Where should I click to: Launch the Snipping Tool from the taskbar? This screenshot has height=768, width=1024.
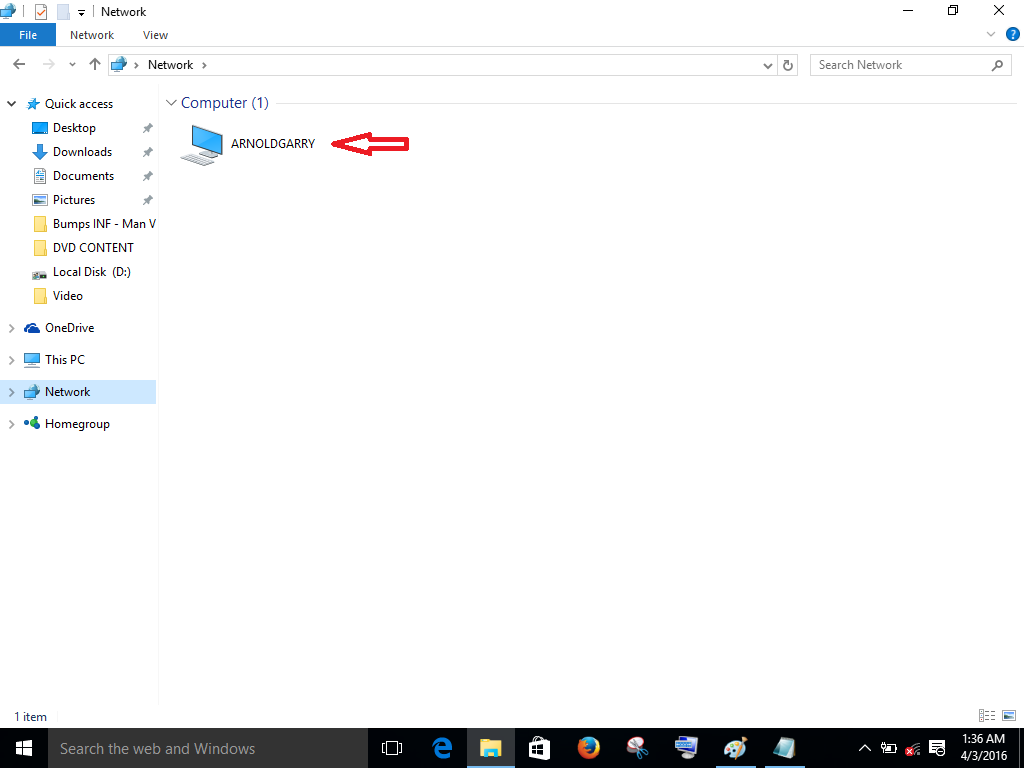pyautogui.click(x=637, y=748)
